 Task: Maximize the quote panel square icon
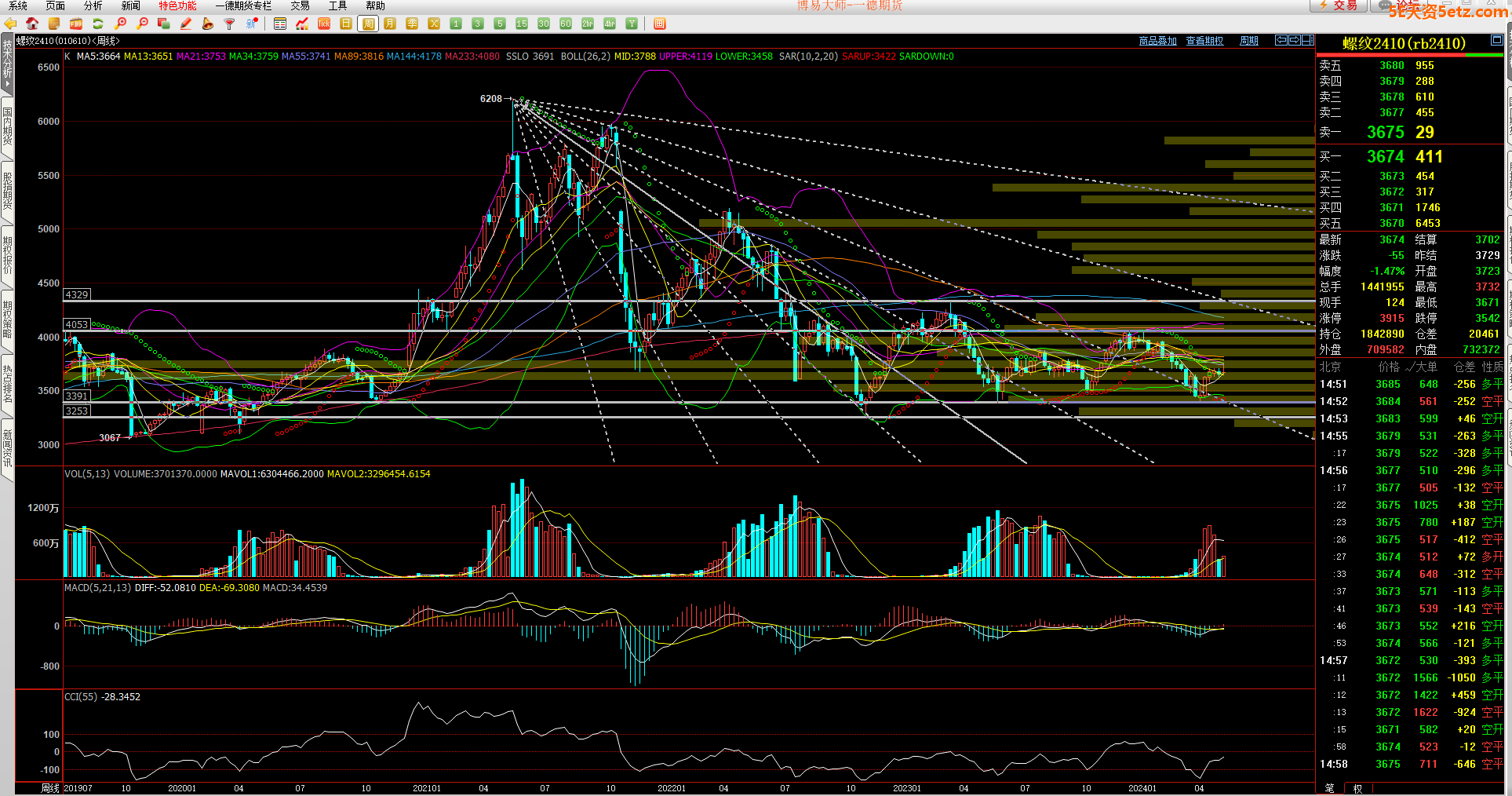pyautogui.click(x=1496, y=40)
